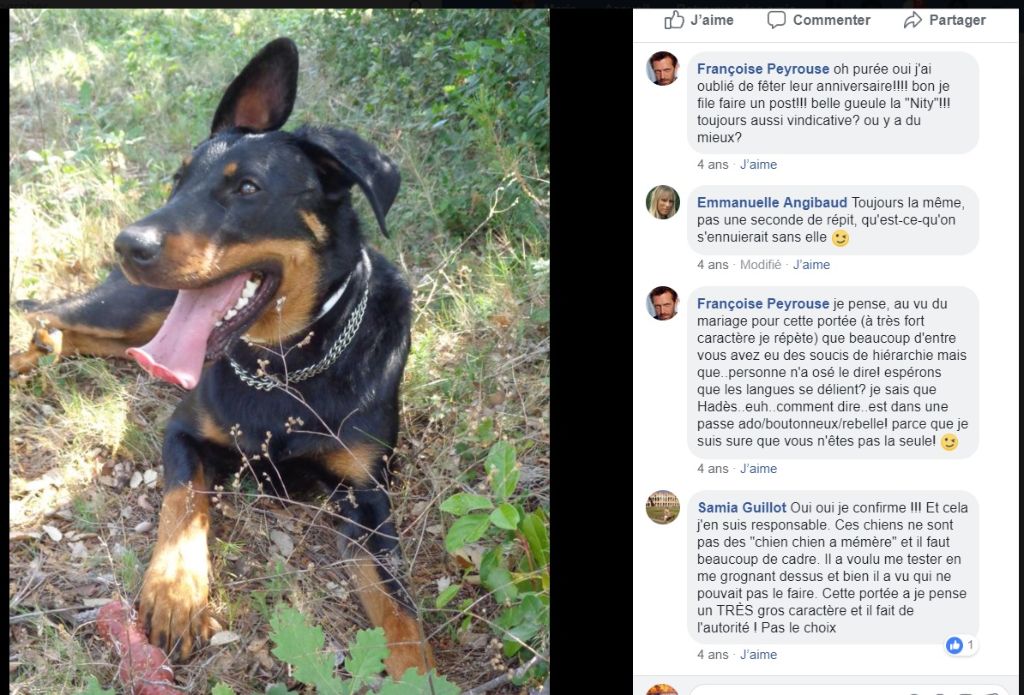Like Emmanuelle Angibaud's comment
The height and width of the screenshot is (695, 1024).
pyautogui.click(x=811, y=265)
